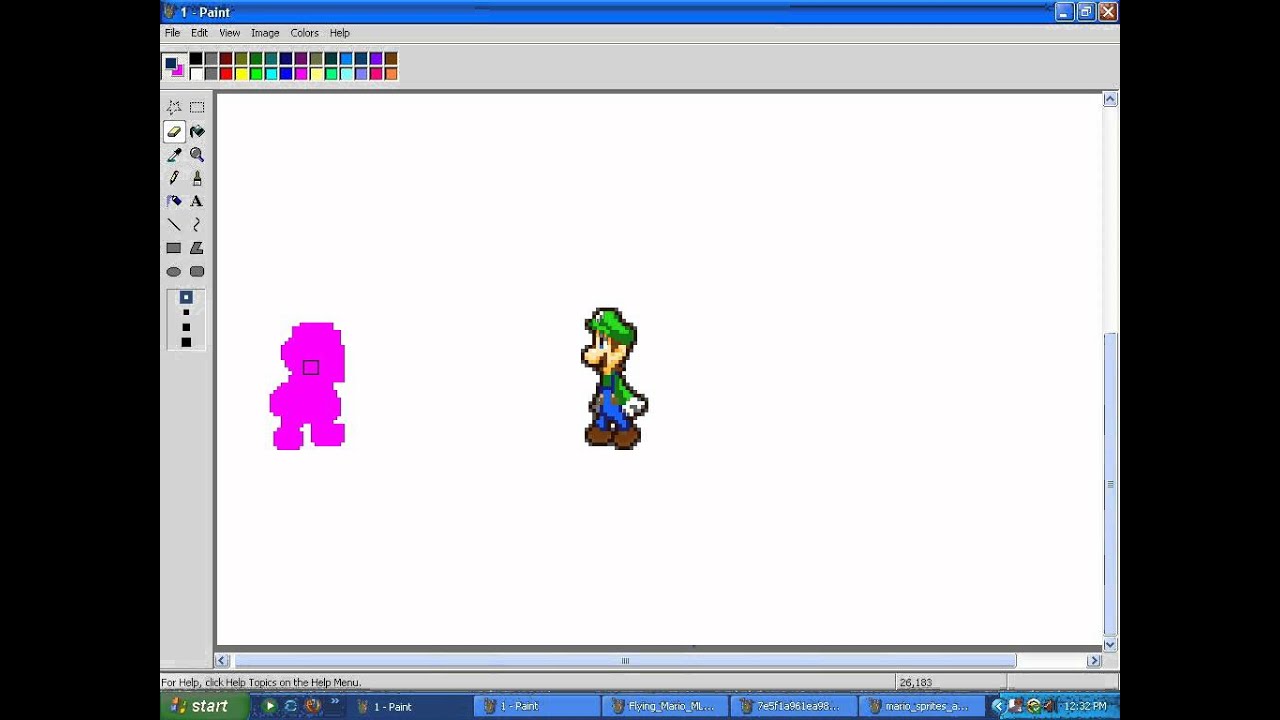Select the Ellipse shape tool
This screenshot has height=720, width=1280.
[174, 271]
